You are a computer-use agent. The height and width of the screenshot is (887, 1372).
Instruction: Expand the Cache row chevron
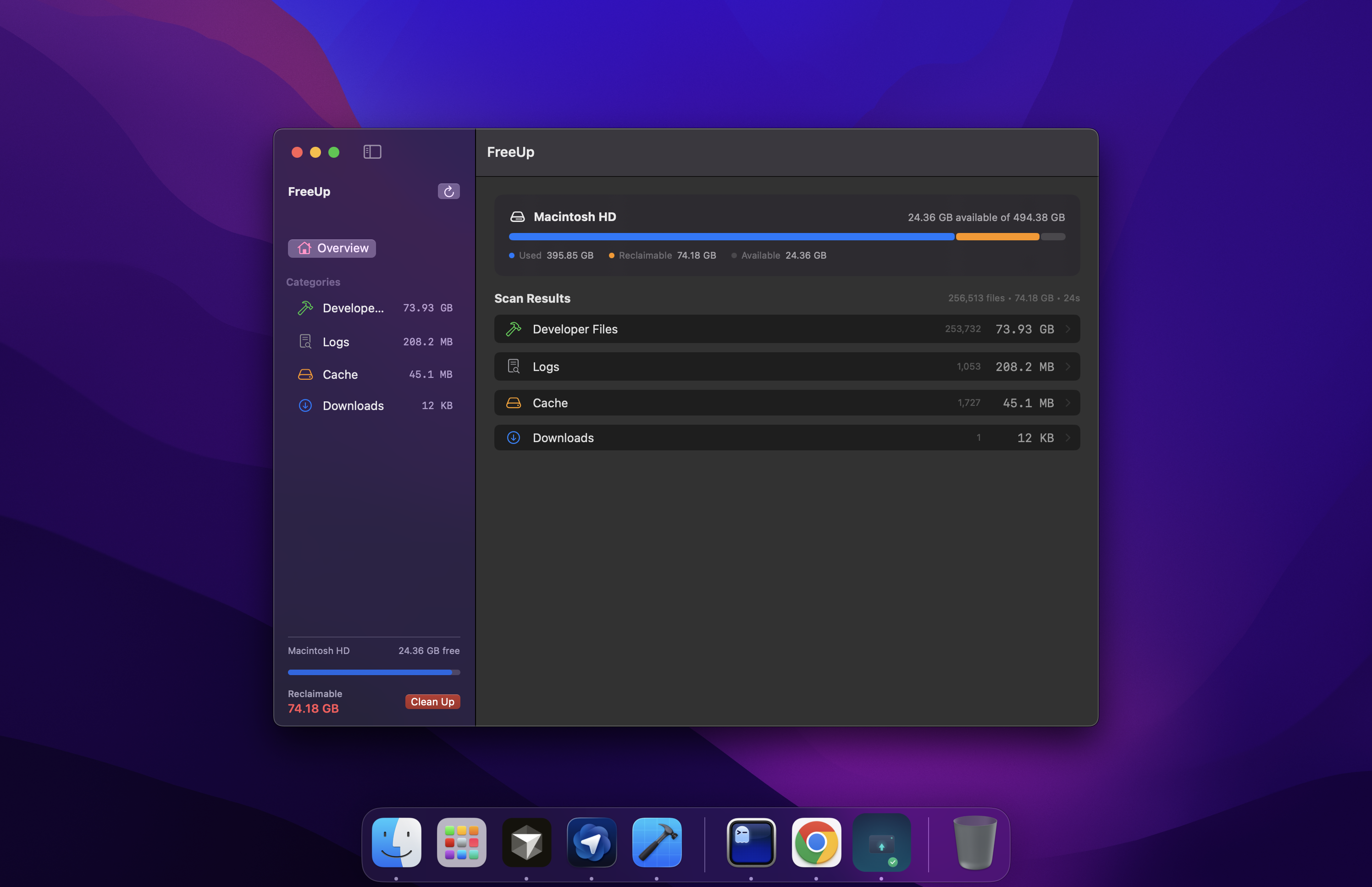coord(1068,403)
